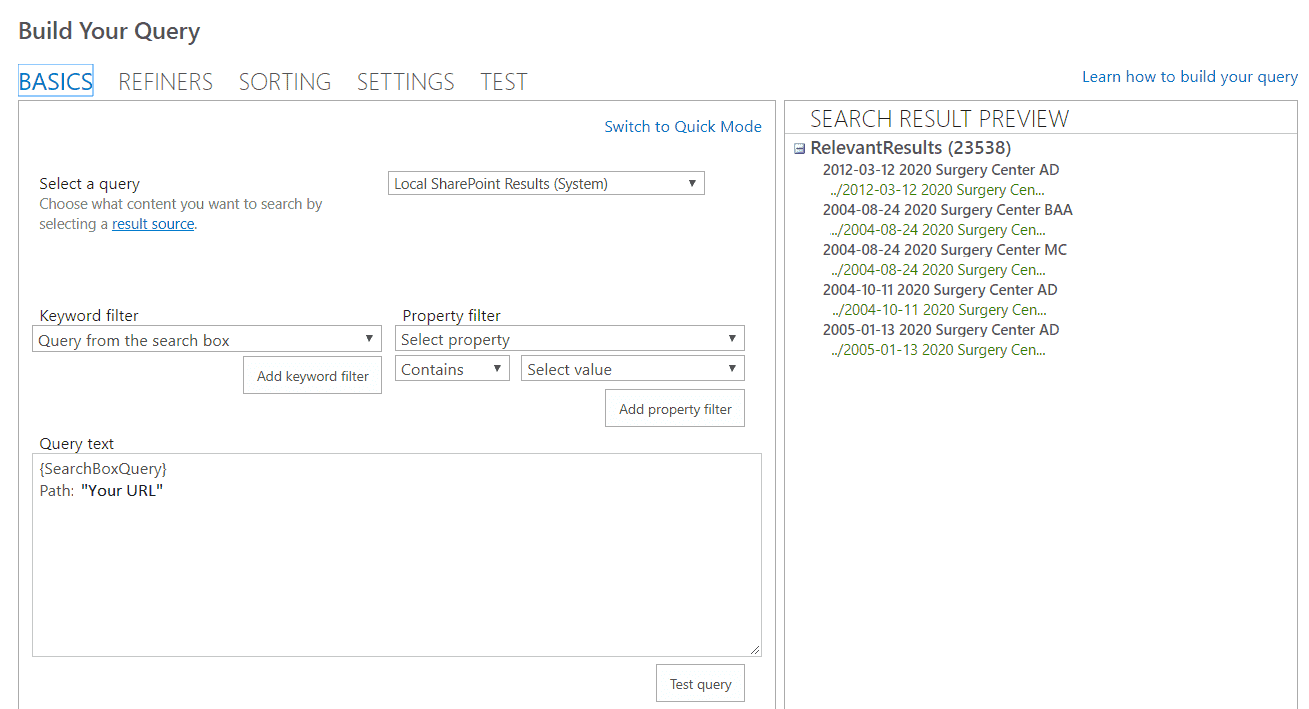Click the query text box resize grip
Image resolution: width=1309 pixels, height=709 pixels.
click(x=755, y=650)
